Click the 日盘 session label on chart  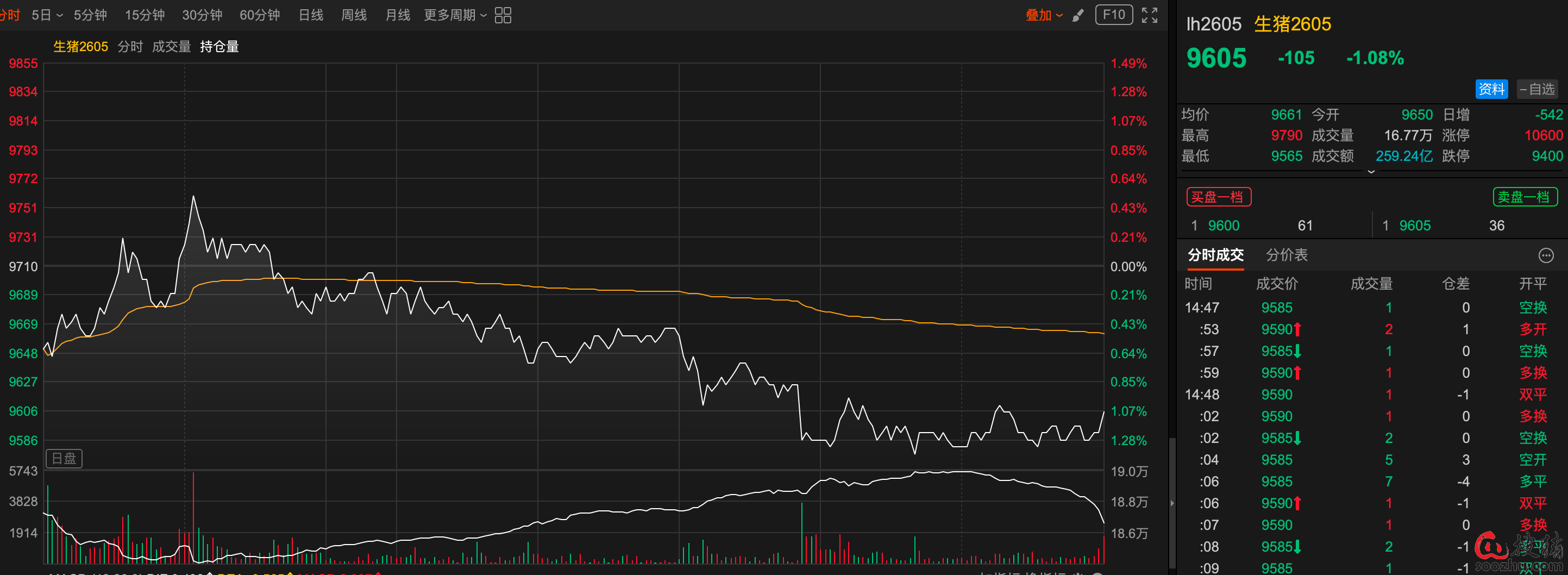[64, 459]
